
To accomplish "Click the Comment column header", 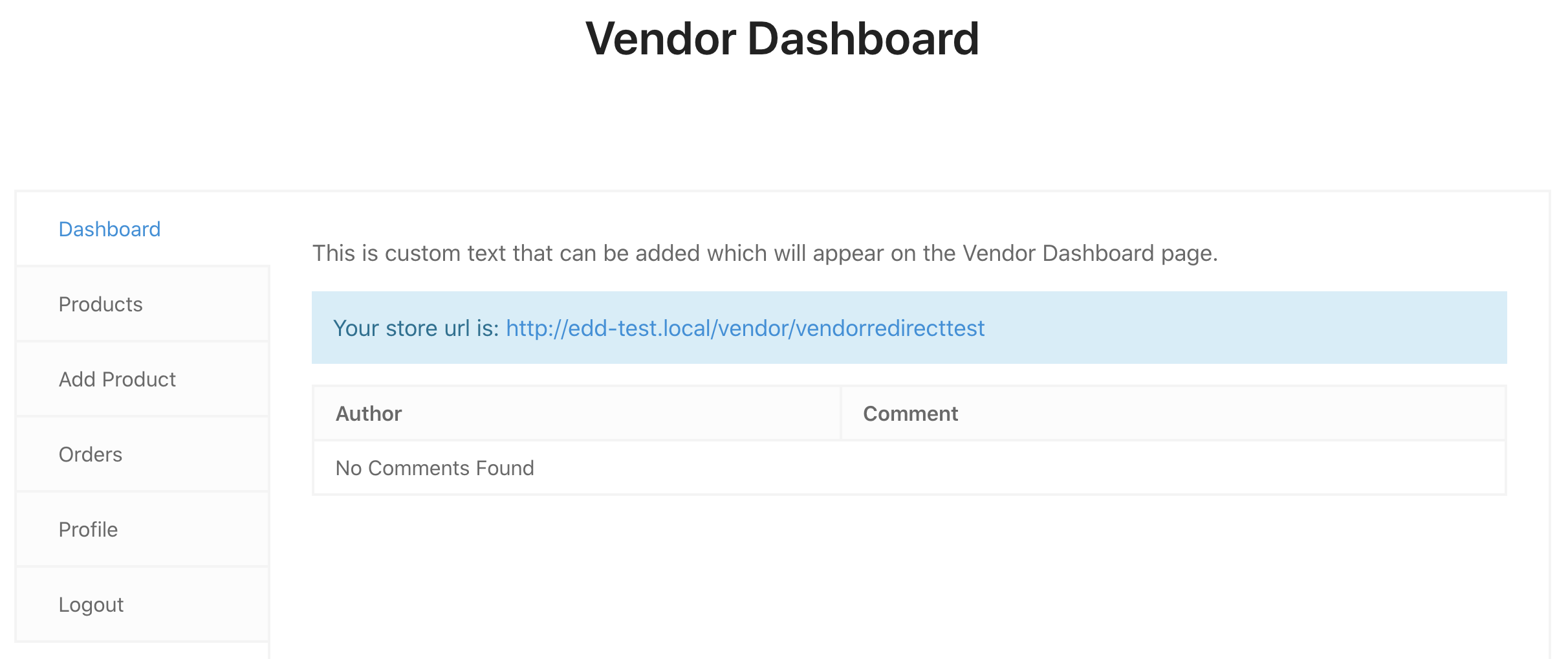I will click(910, 414).
